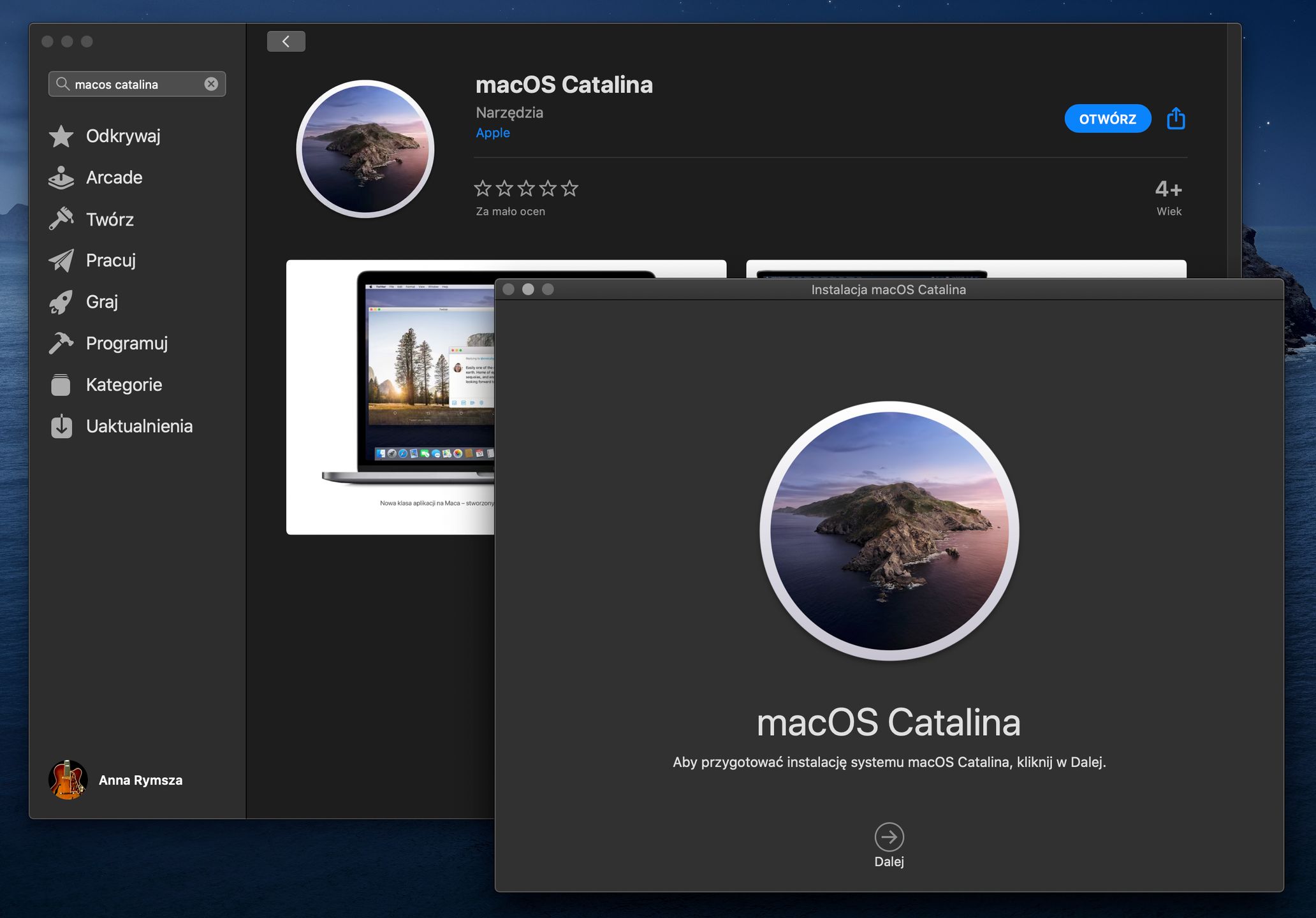Click the second screenshot preview thumbnail

click(965, 268)
